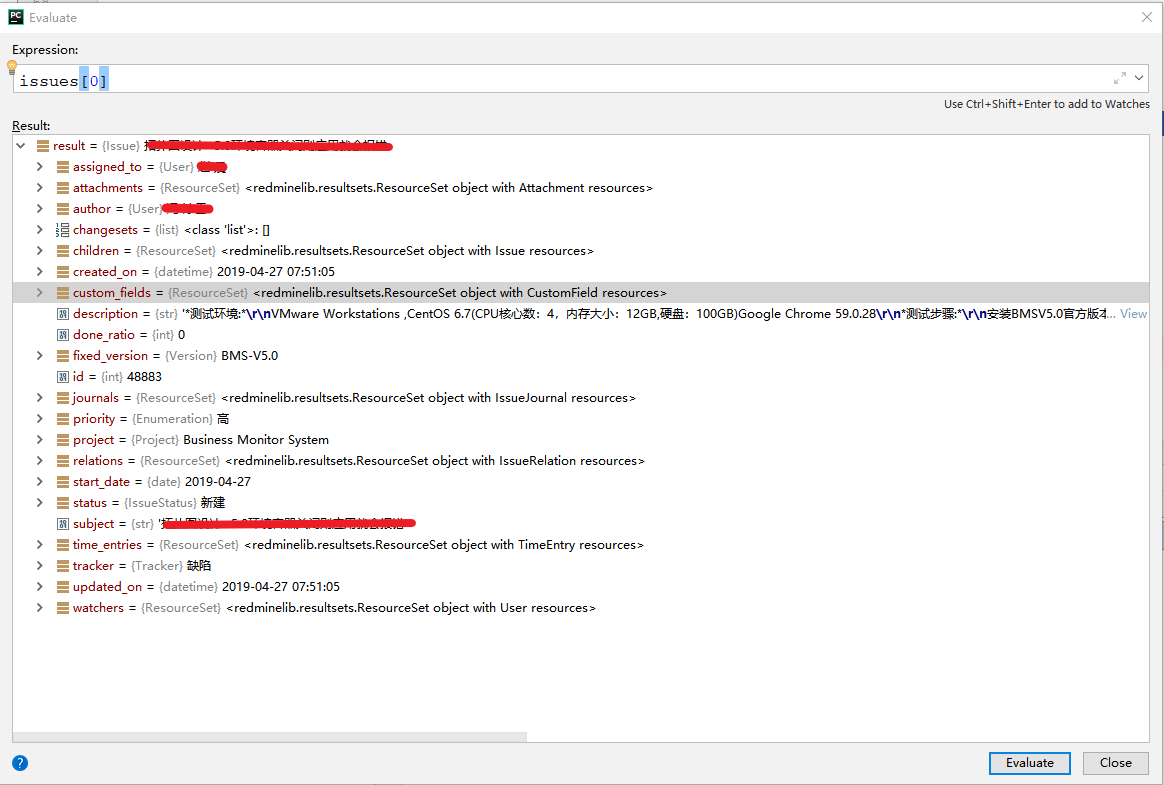Expand the project node
Image resolution: width=1164 pixels, height=785 pixels.
tap(39, 439)
